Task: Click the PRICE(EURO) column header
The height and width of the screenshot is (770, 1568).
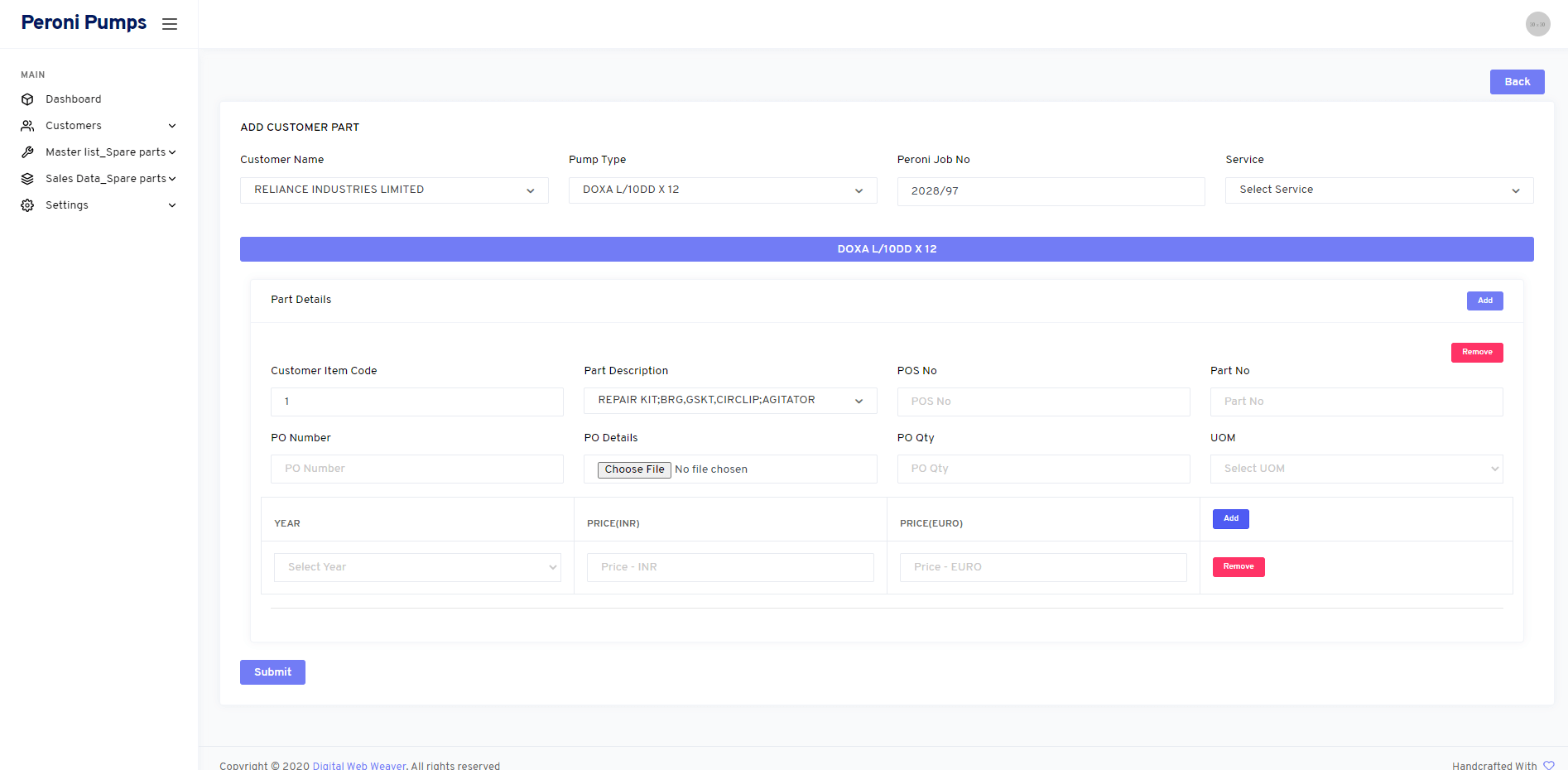Action: click(931, 523)
